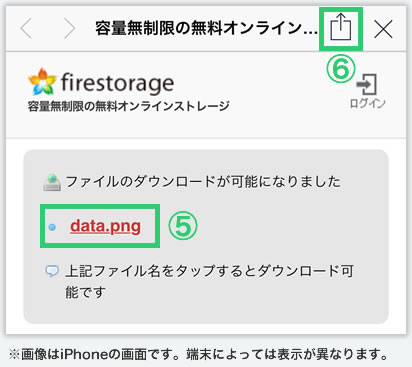Click the colorful firestorage flower logo

click(x=42, y=82)
